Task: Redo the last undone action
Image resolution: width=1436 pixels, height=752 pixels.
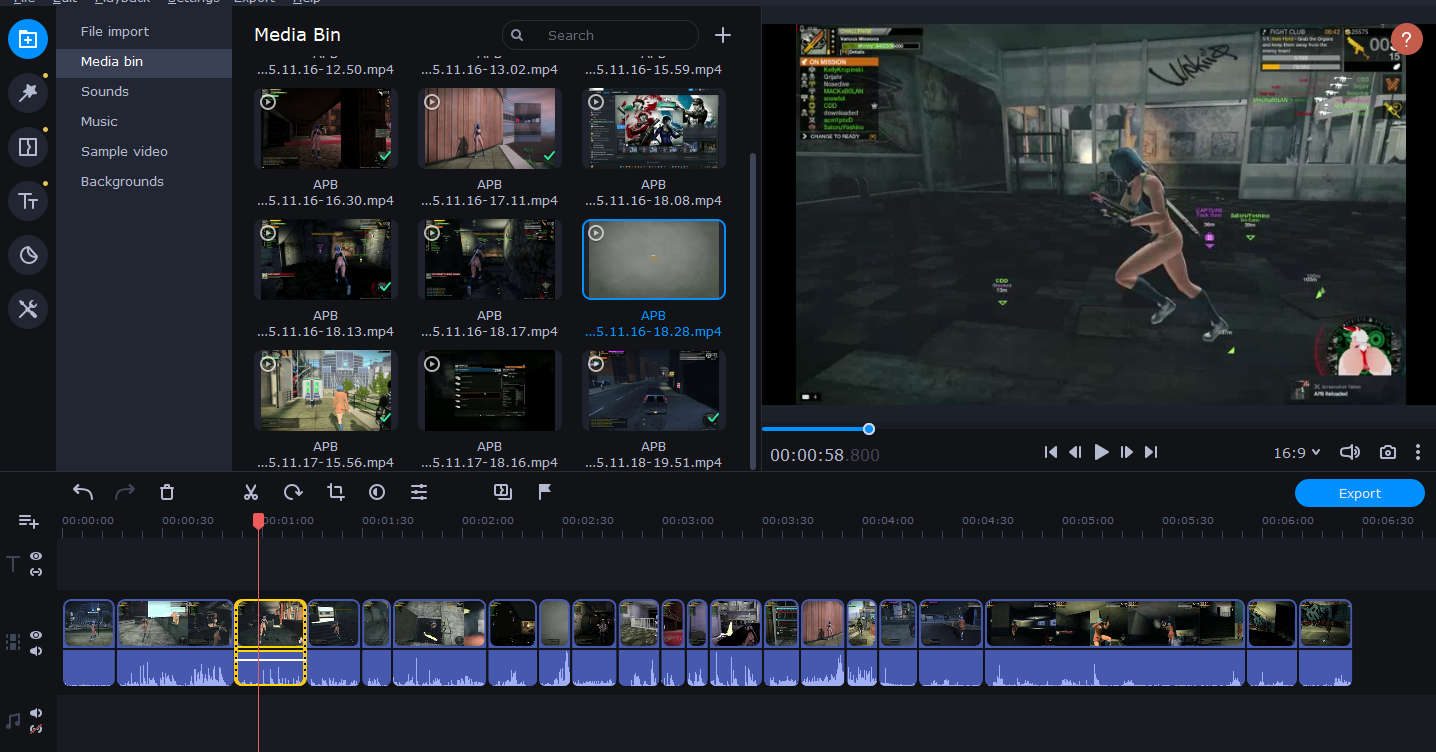Action: [125, 492]
